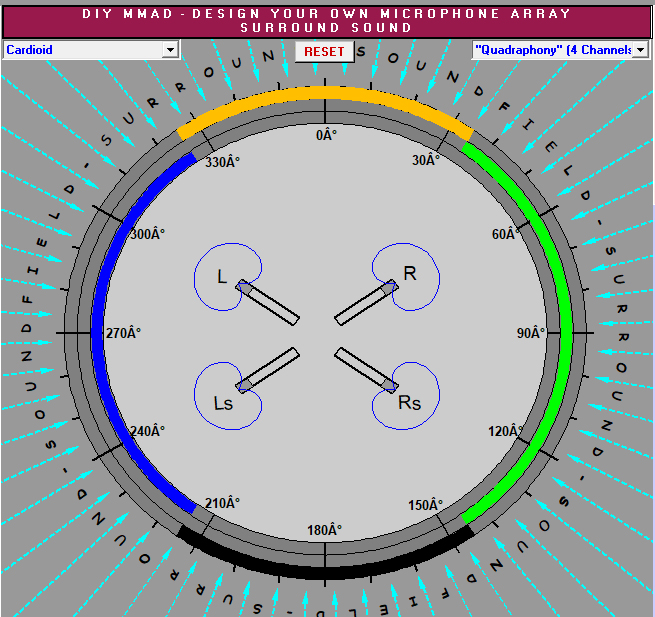Expand the Quadraphony channel configuration dropdown
This screenshot has height=617, width=655.
[x=640, y=50]
